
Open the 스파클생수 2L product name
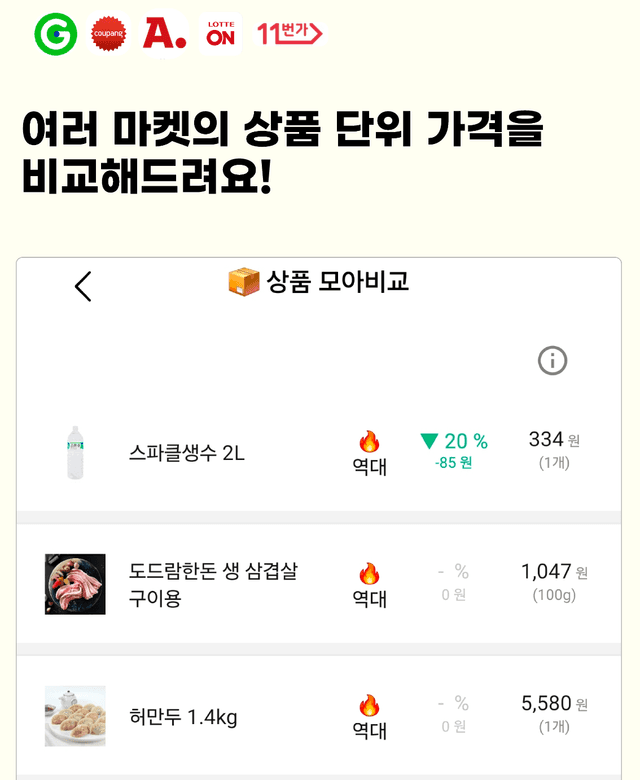coord(187,453)
